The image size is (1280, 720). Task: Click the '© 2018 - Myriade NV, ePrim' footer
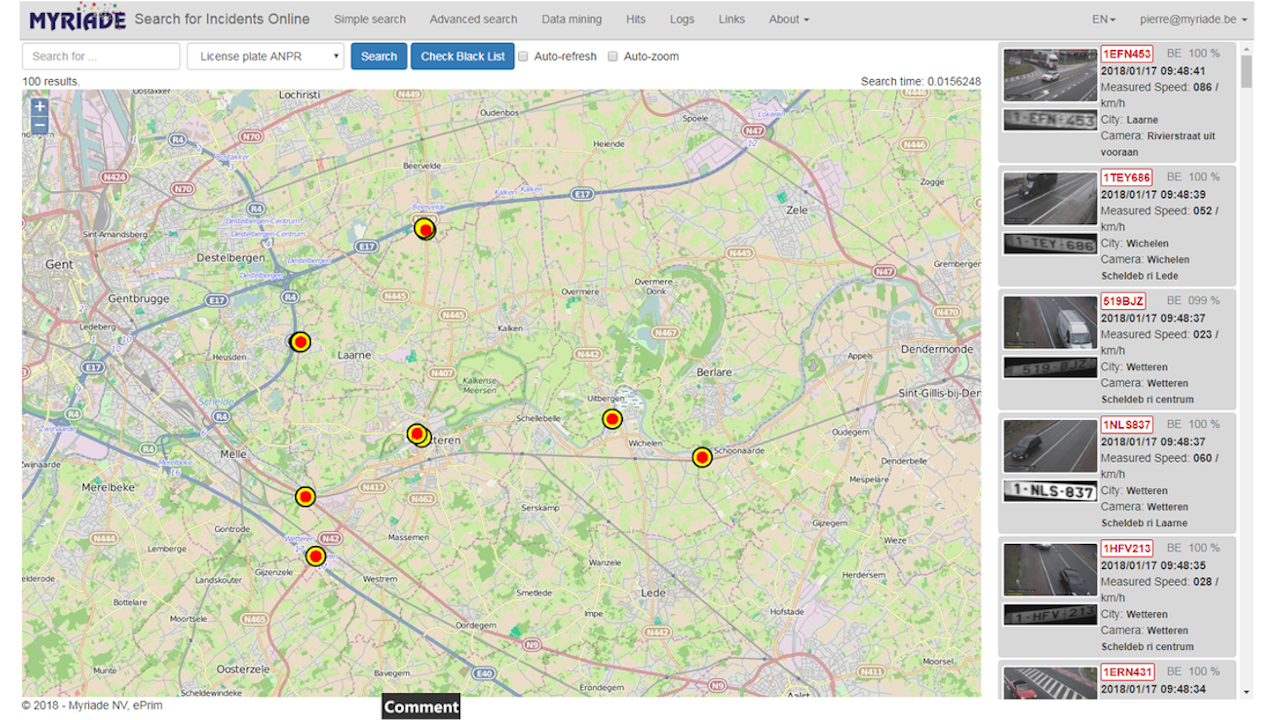pyautogui.click(x=92, y=706)
